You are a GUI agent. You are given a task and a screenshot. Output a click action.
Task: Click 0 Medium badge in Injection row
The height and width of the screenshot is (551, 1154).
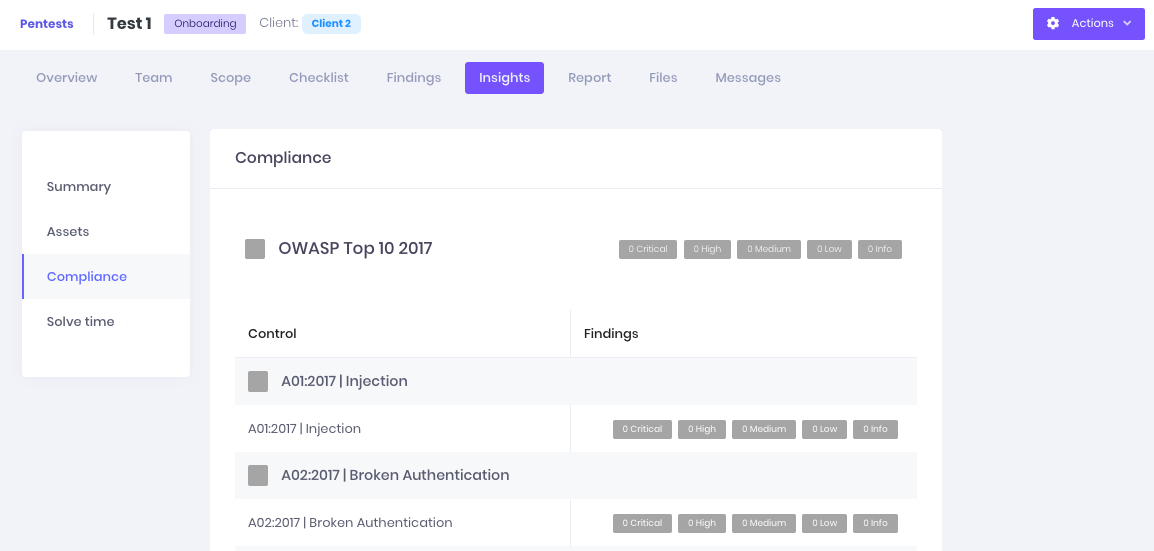[x=764, y=430]
